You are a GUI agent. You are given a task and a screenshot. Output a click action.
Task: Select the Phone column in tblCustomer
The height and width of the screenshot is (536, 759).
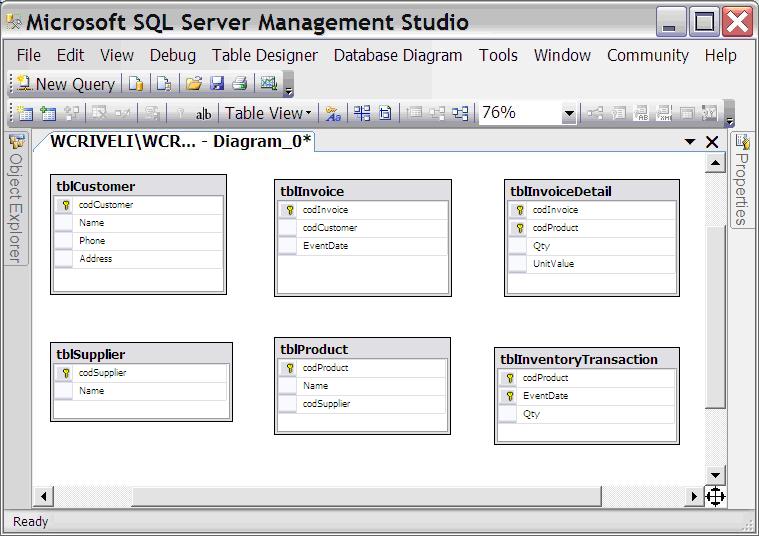[138, 241]
